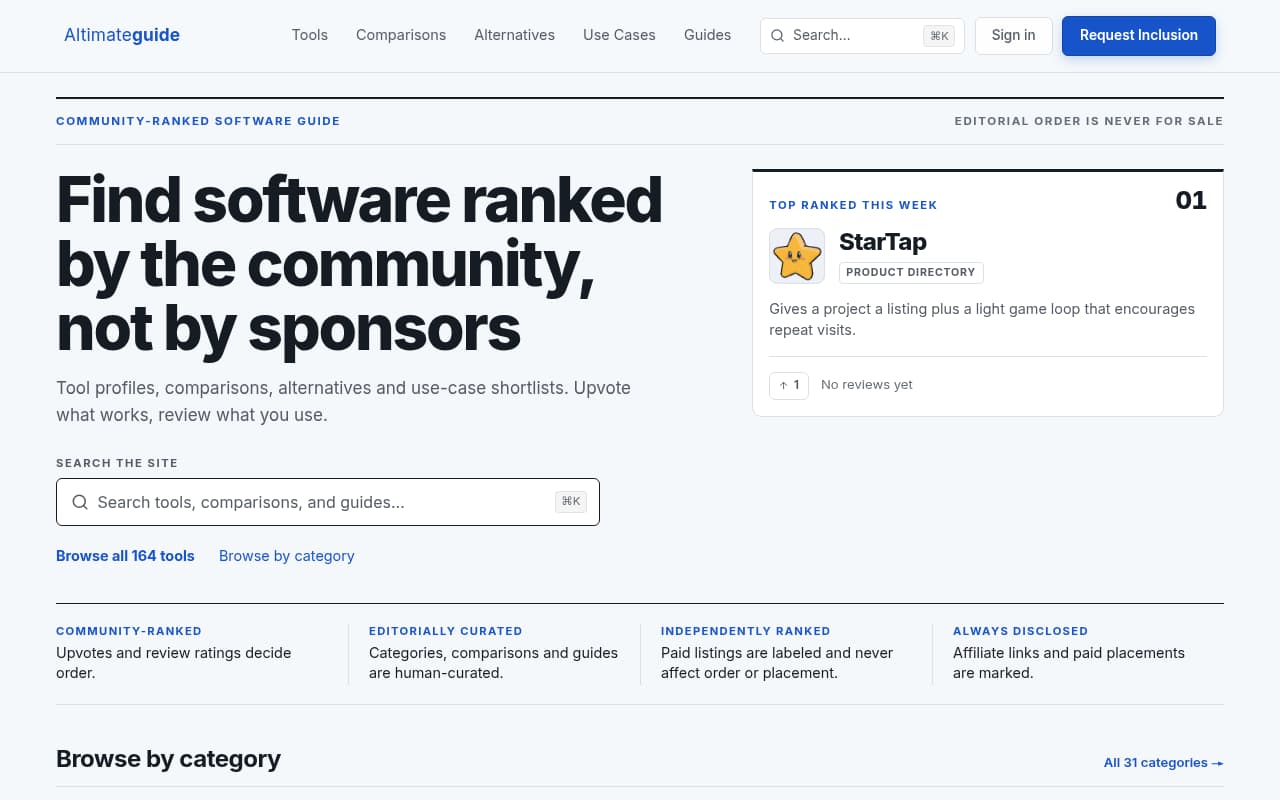Click magnifier icon in main search box

coord(80,502)
